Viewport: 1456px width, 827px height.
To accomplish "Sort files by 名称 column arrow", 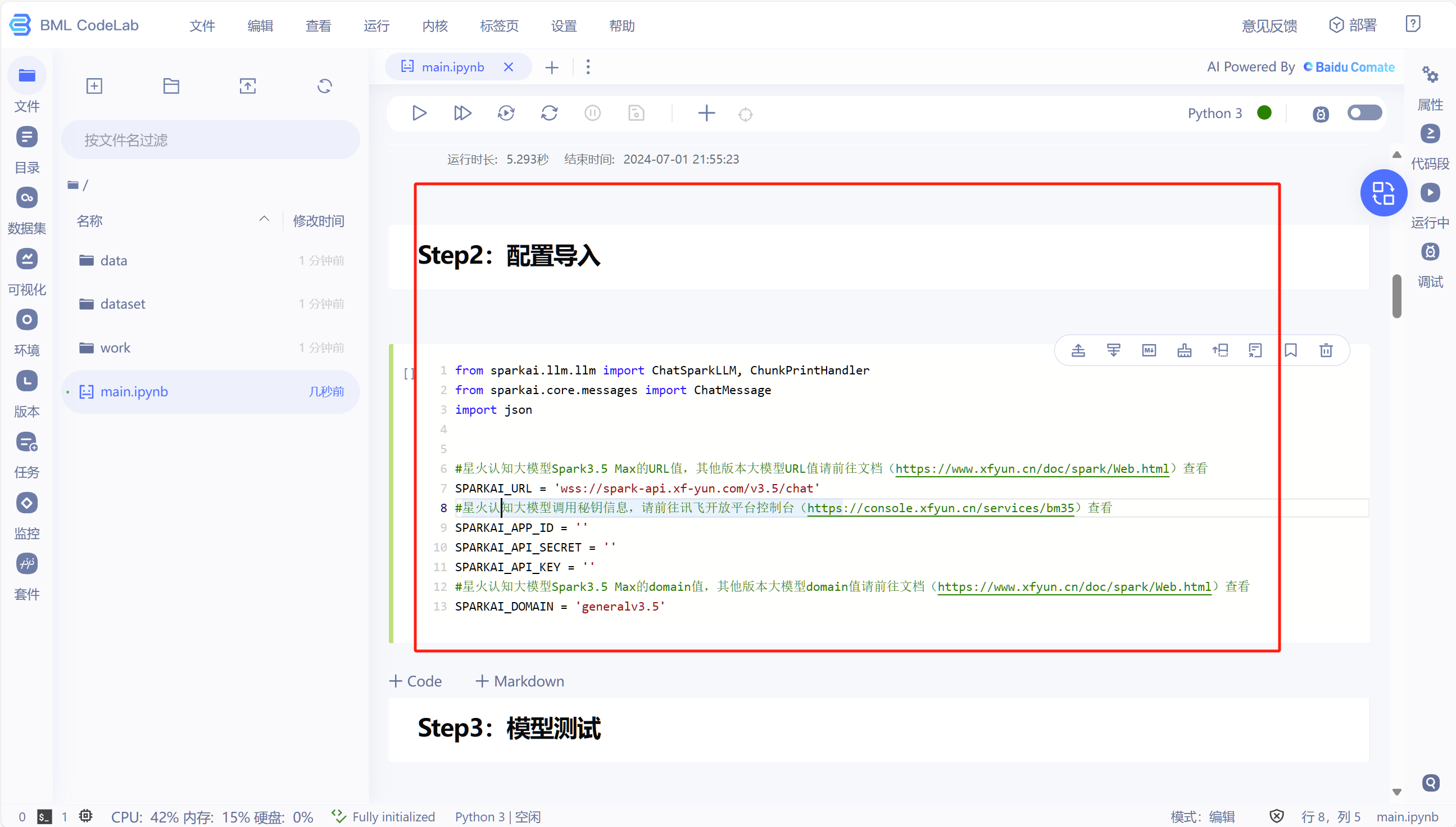I will (264, 219).
